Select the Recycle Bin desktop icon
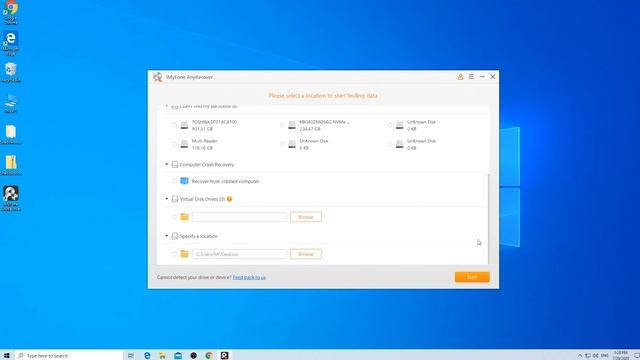Viewport: 640px width, 360px height. [x=11, y=73]
